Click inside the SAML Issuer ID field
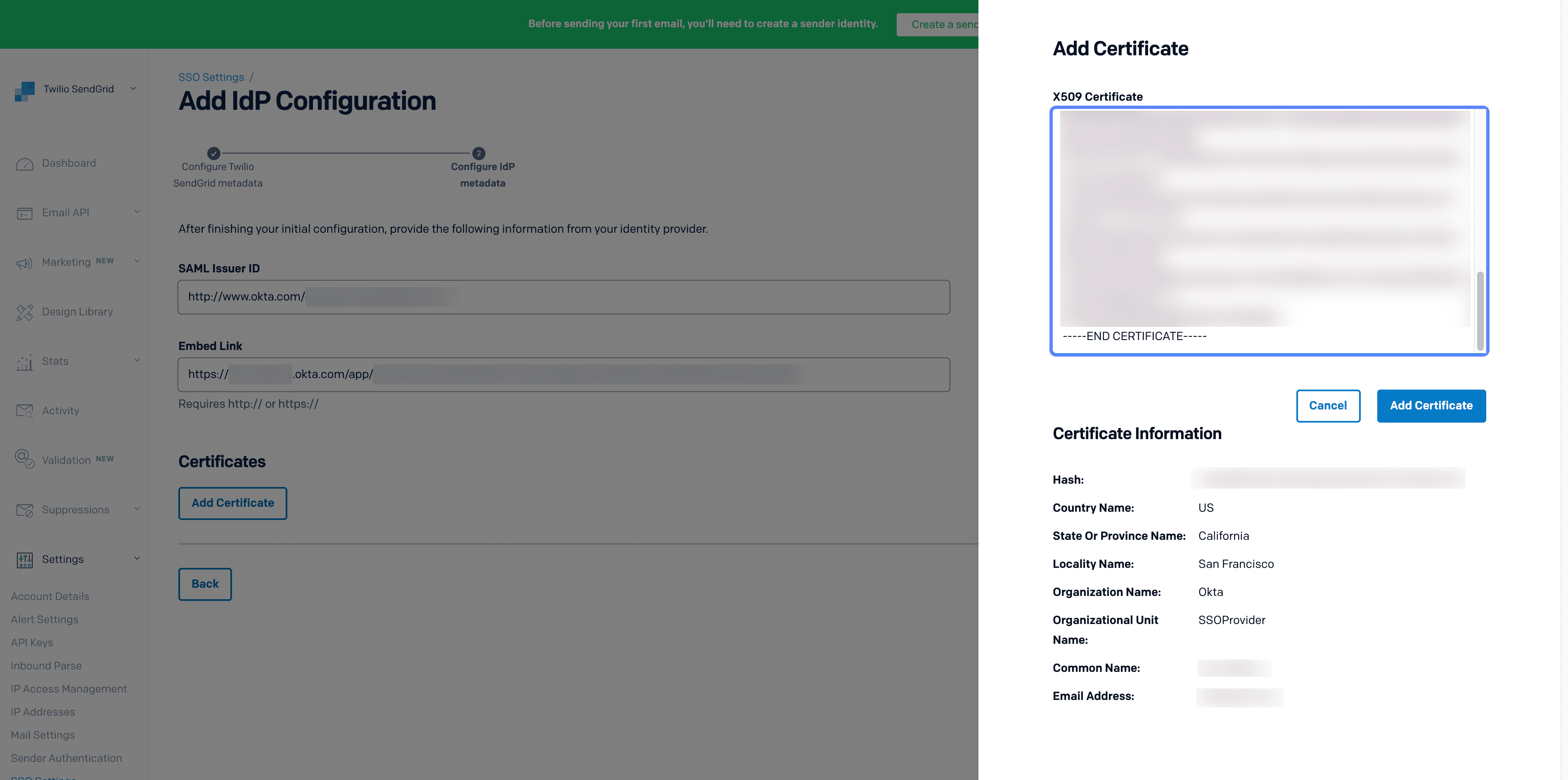1568x780 pixels. (563, 297)
